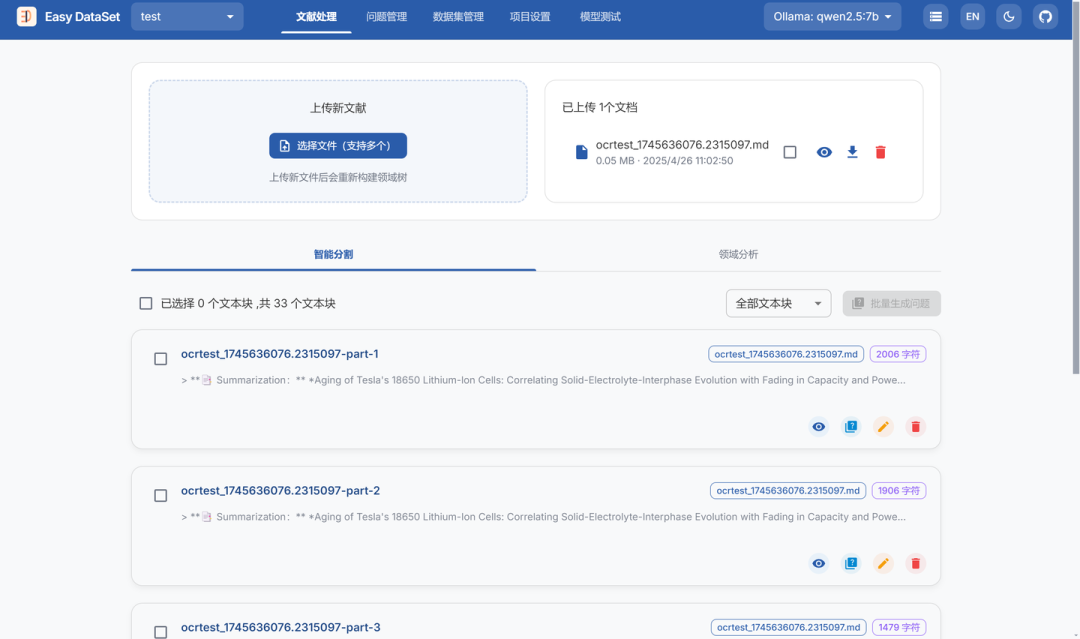Click the '0.05 MB · 2025/4/26 11:02:50' text
Image resolution: width=1080 pixels, height=639 pixels.
[665, 160]
